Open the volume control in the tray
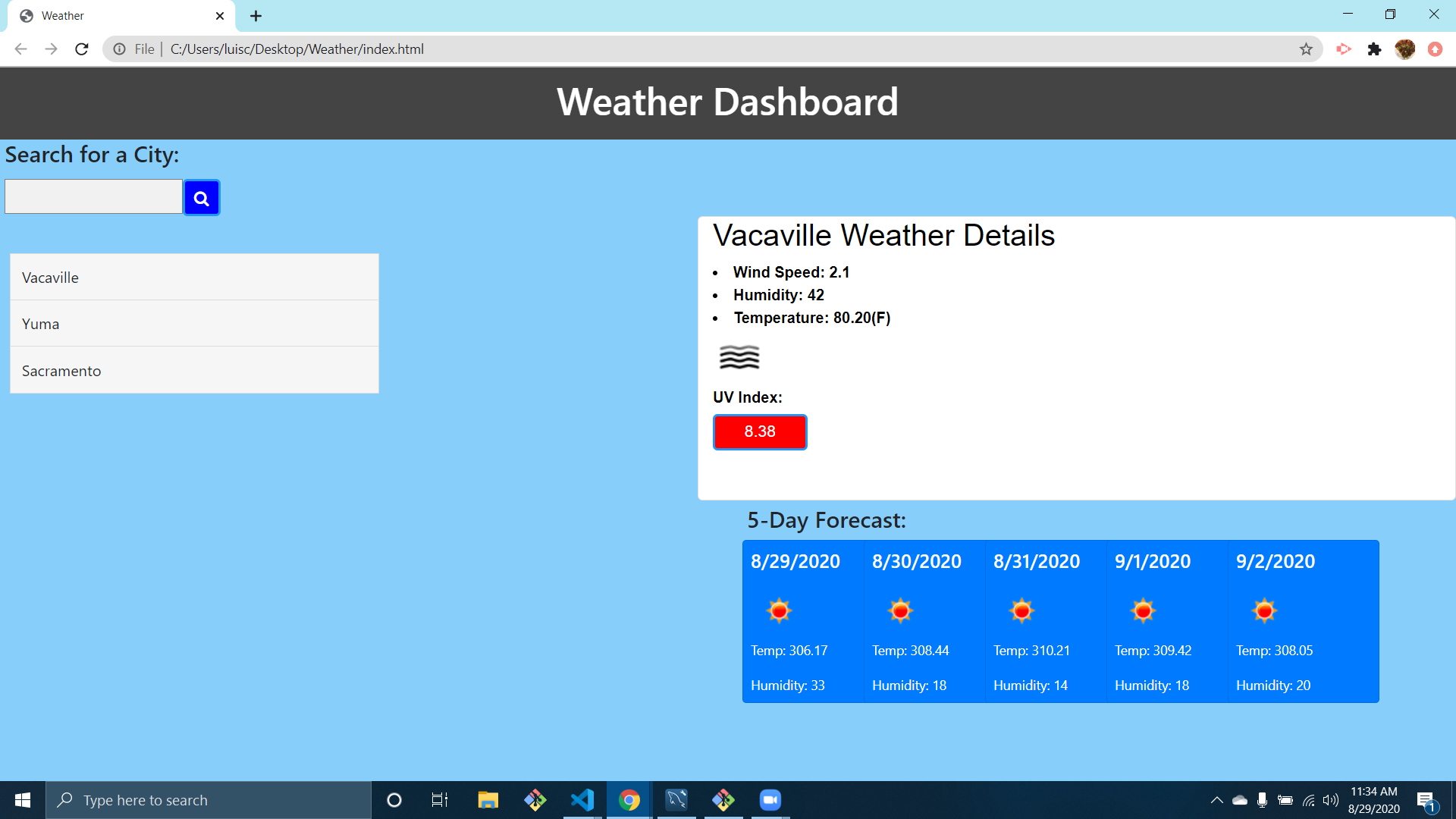 [1331, 800]
